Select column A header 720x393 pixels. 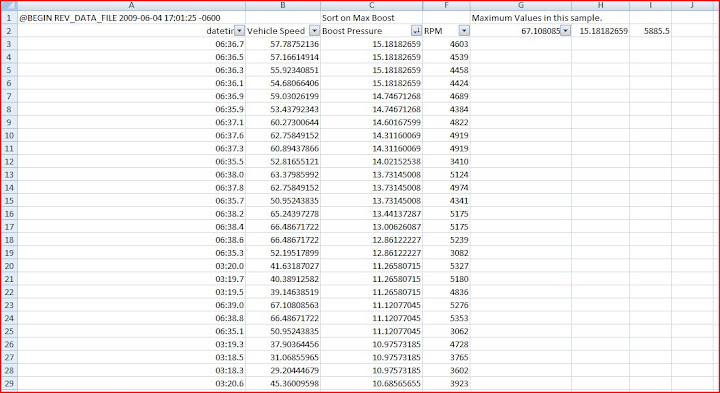(x=131, y=6)
